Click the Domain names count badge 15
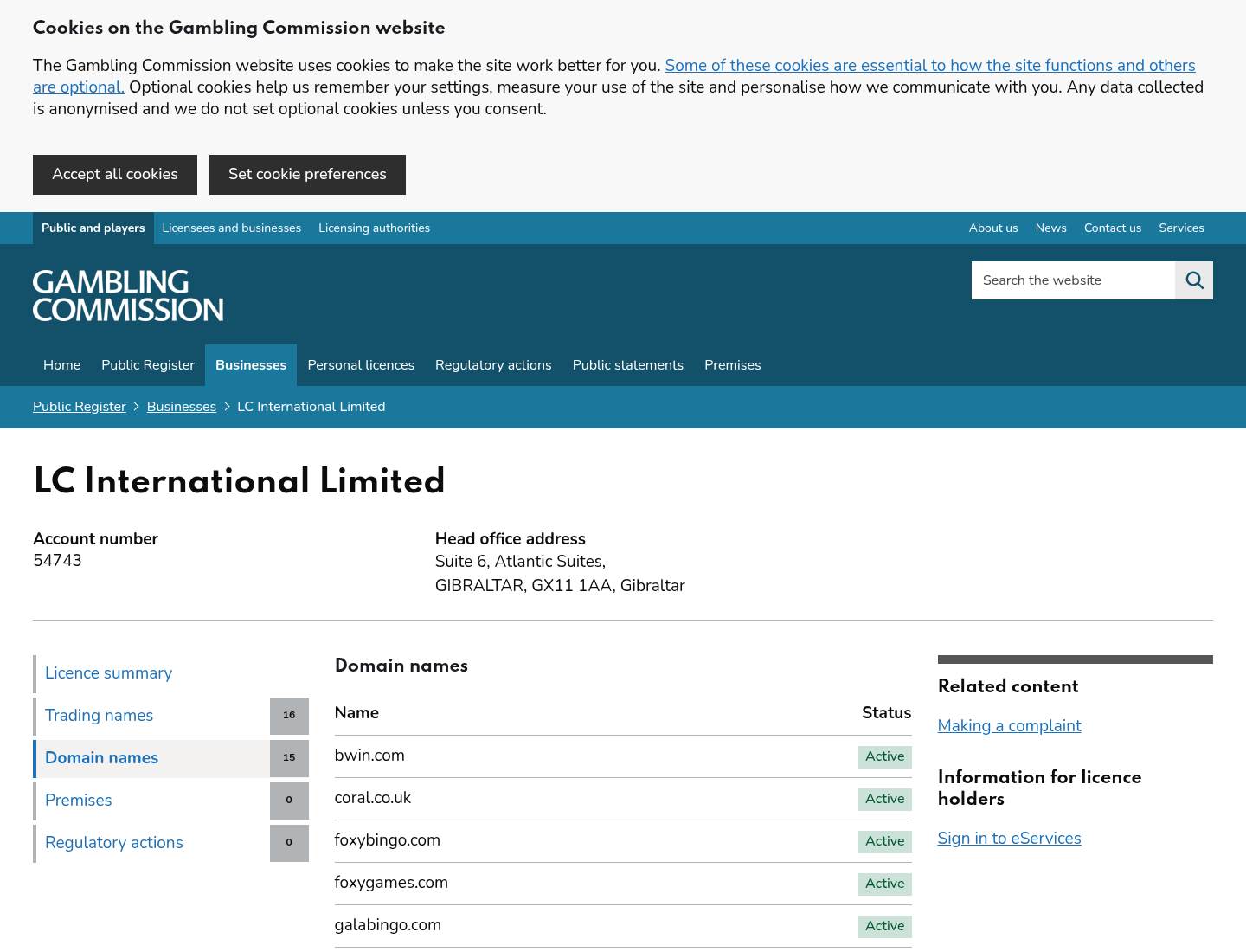1246x952 pixels. click(289, 758)
